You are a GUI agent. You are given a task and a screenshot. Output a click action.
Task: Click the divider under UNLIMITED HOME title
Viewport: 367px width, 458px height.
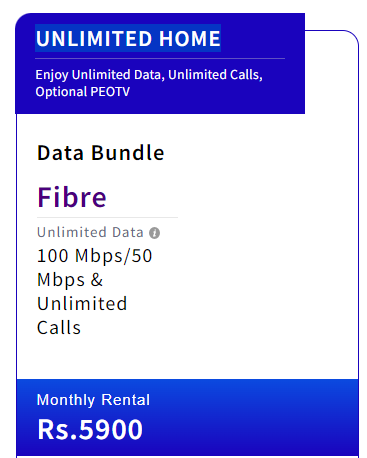point(160,58)
